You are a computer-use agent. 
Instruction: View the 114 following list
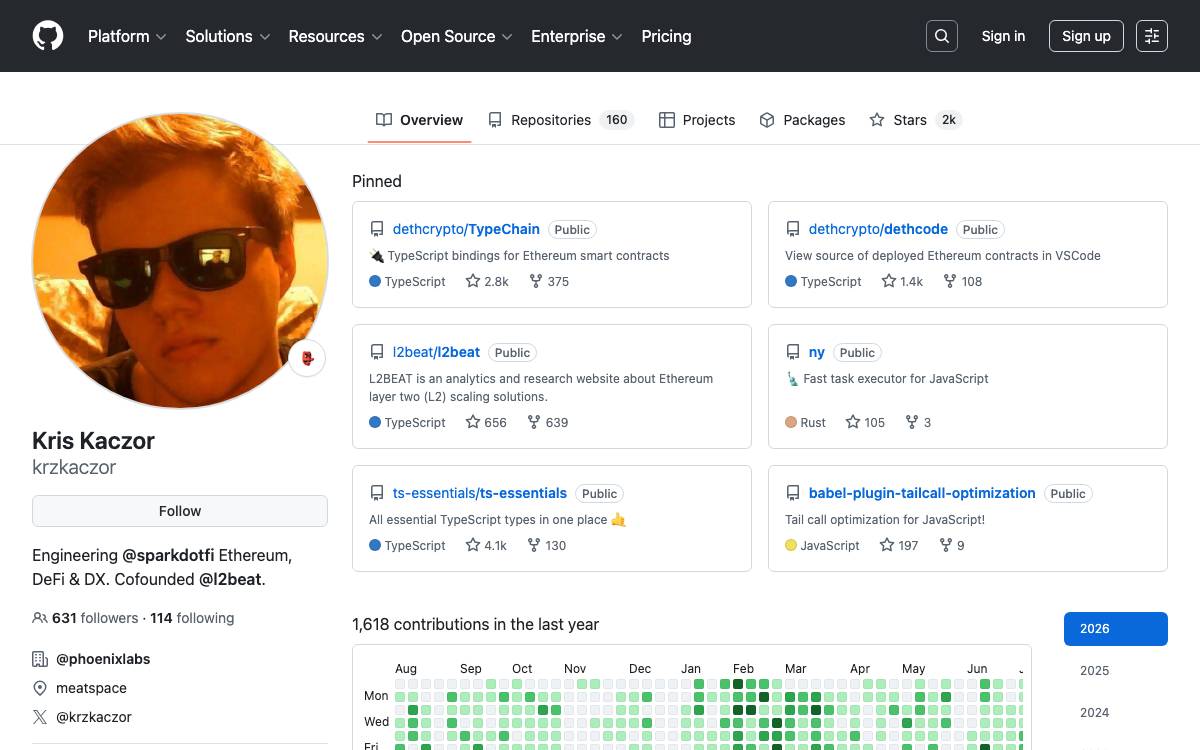[x=192, y=618]
